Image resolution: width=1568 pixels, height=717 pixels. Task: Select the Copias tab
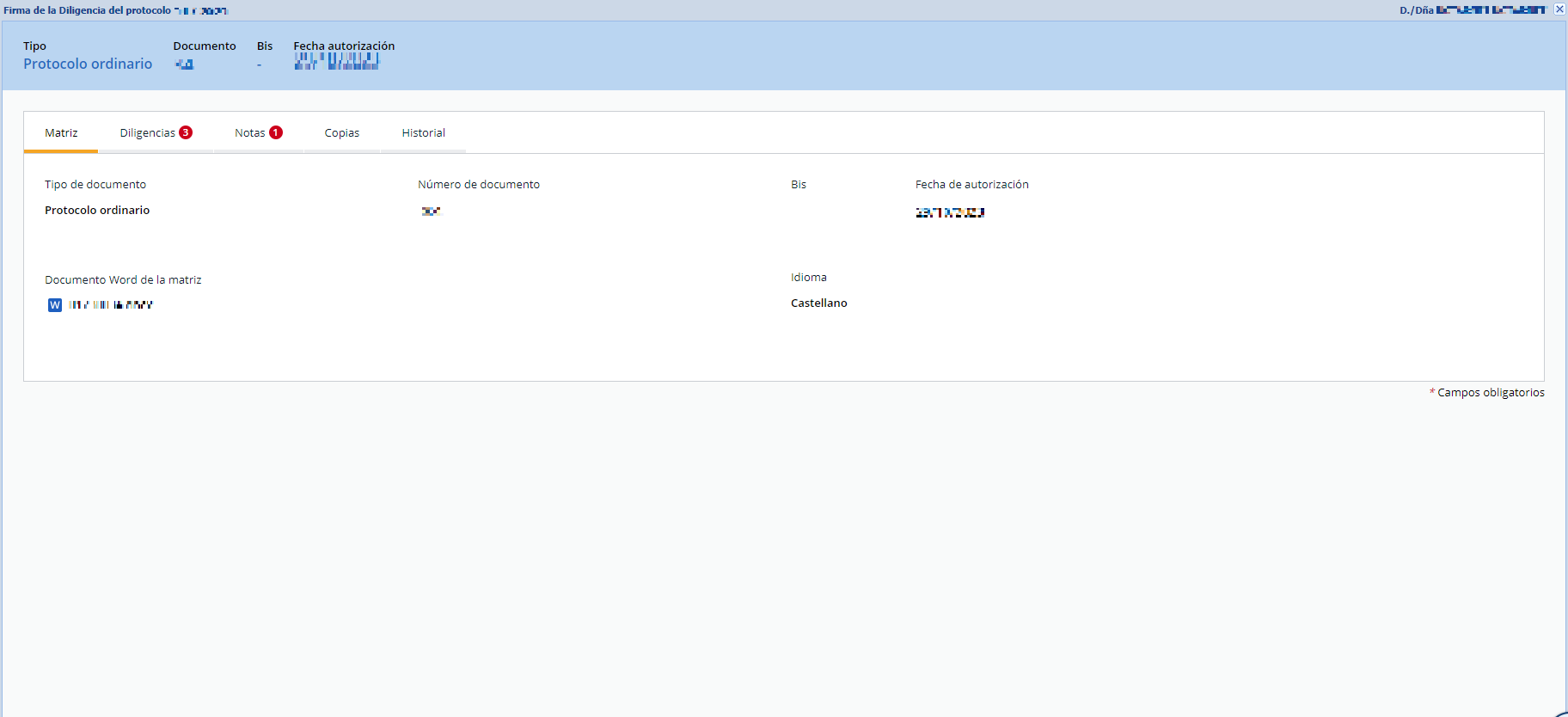coord(341,133)
